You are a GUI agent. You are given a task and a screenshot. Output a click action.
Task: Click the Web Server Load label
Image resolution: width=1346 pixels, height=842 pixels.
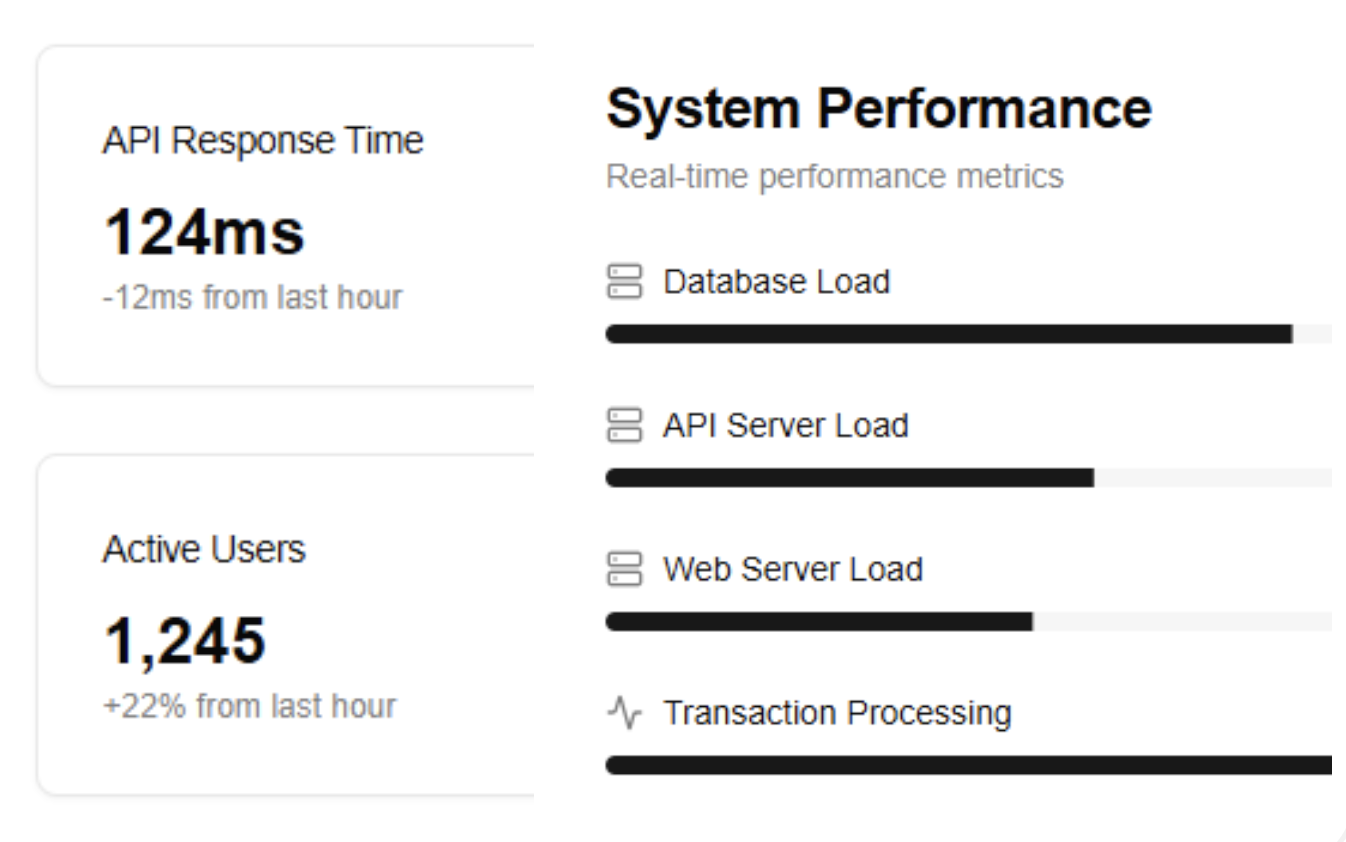tap(792, 570)
